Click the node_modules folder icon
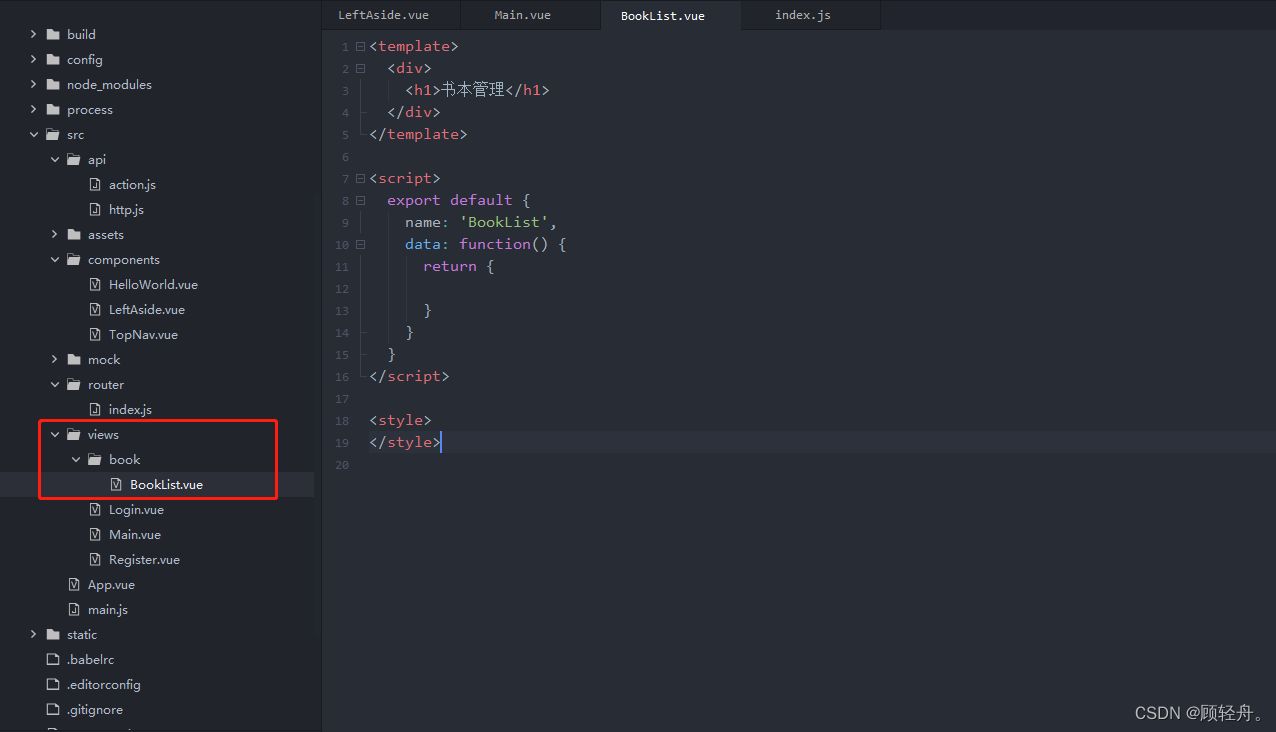This screenshot has width=1276, height=732. point(53,85)
